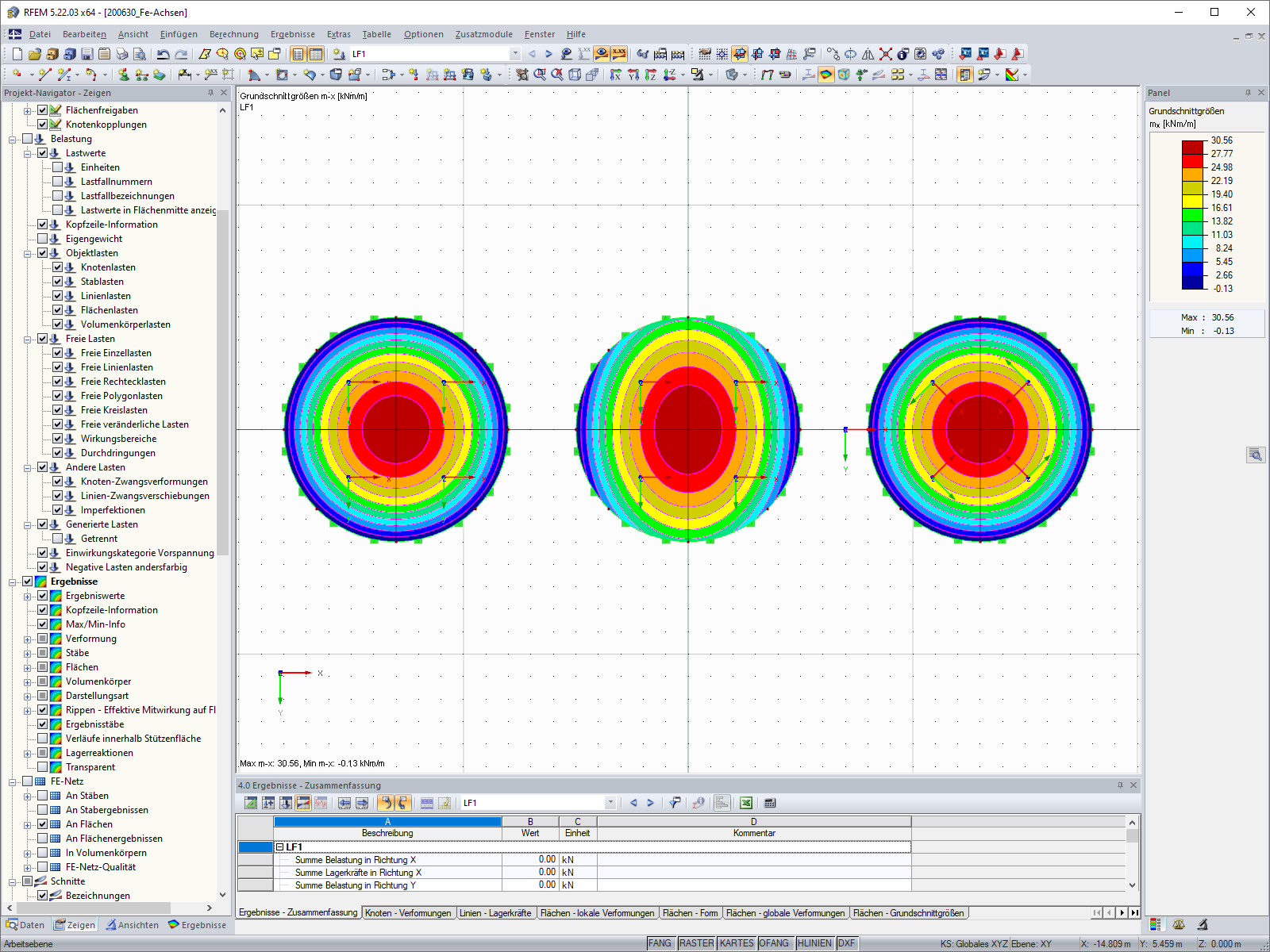The width and height of the screenshot is (1270, 952).
Task: Switch navigator to Ansichten tab
Action: (133, 925)
